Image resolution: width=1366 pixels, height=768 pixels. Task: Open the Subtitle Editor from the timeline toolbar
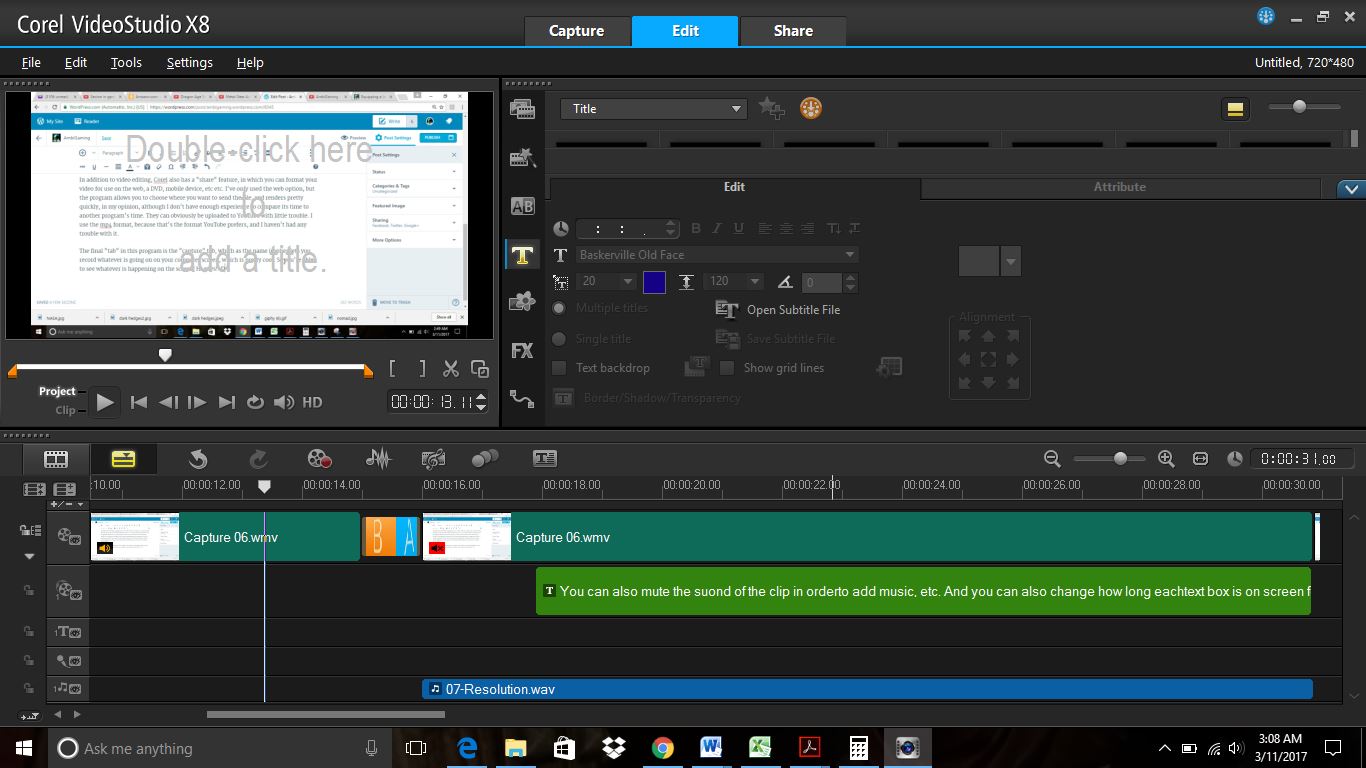[x=543, y=458]
